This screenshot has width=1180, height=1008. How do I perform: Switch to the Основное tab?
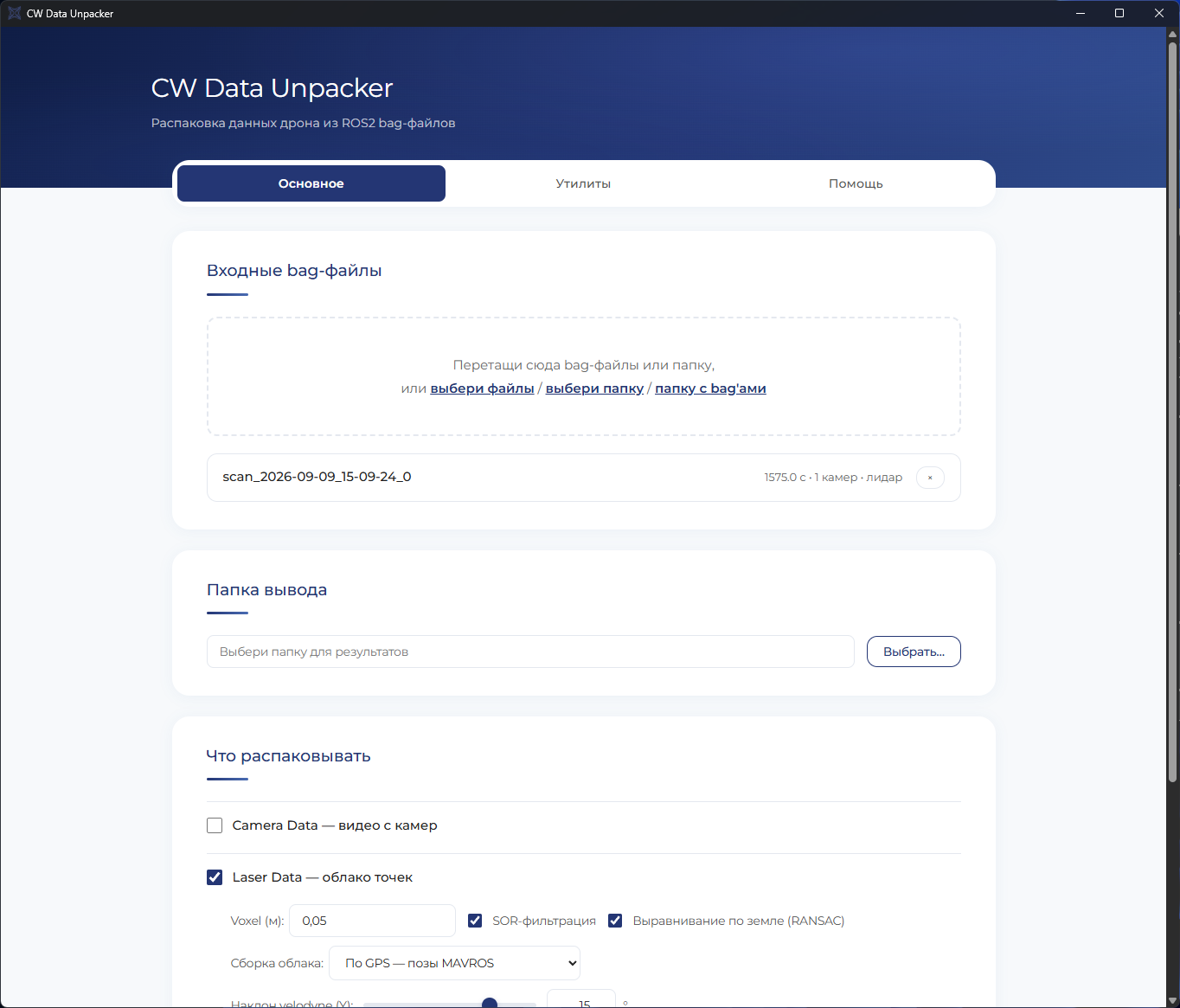pos(311,183)
